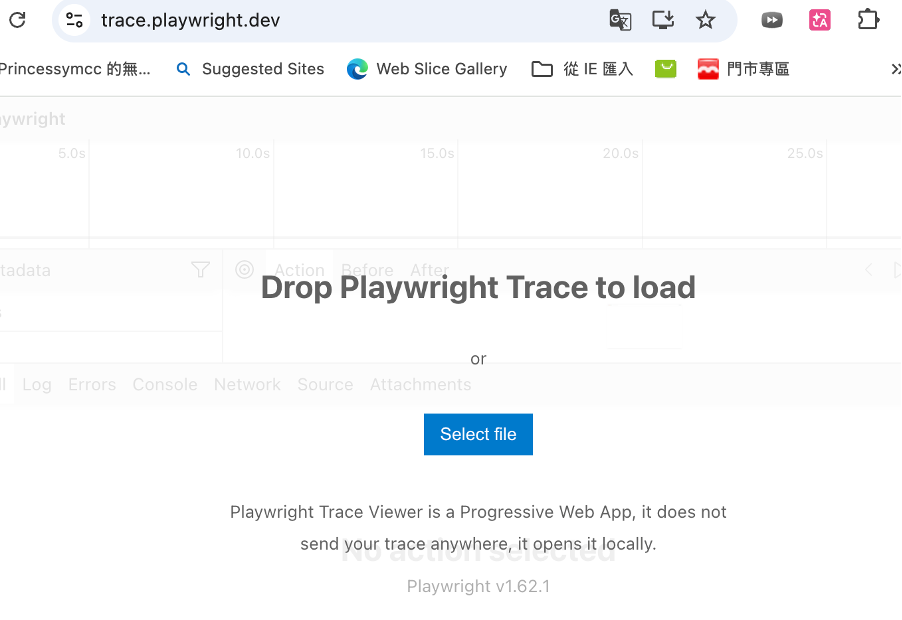This screenshot has width=902, height=620.
Task: Open the Network tab
Action: coord(247,384)
